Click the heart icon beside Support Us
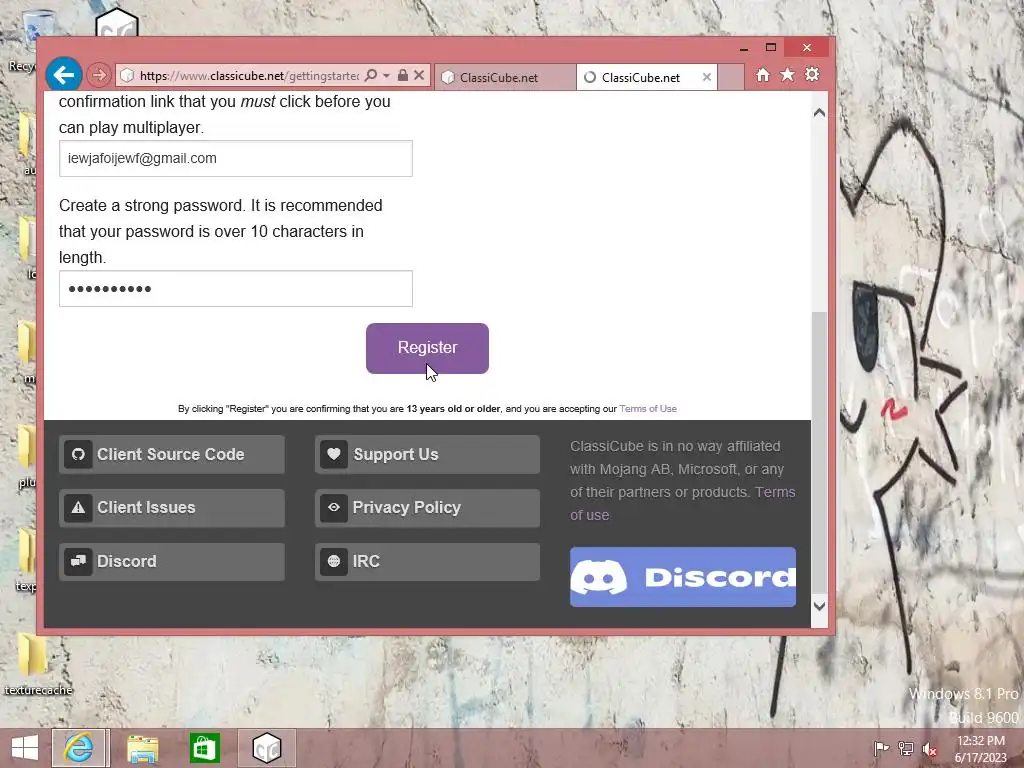Viewport: 1024px width, 768px height. point(334,454)
